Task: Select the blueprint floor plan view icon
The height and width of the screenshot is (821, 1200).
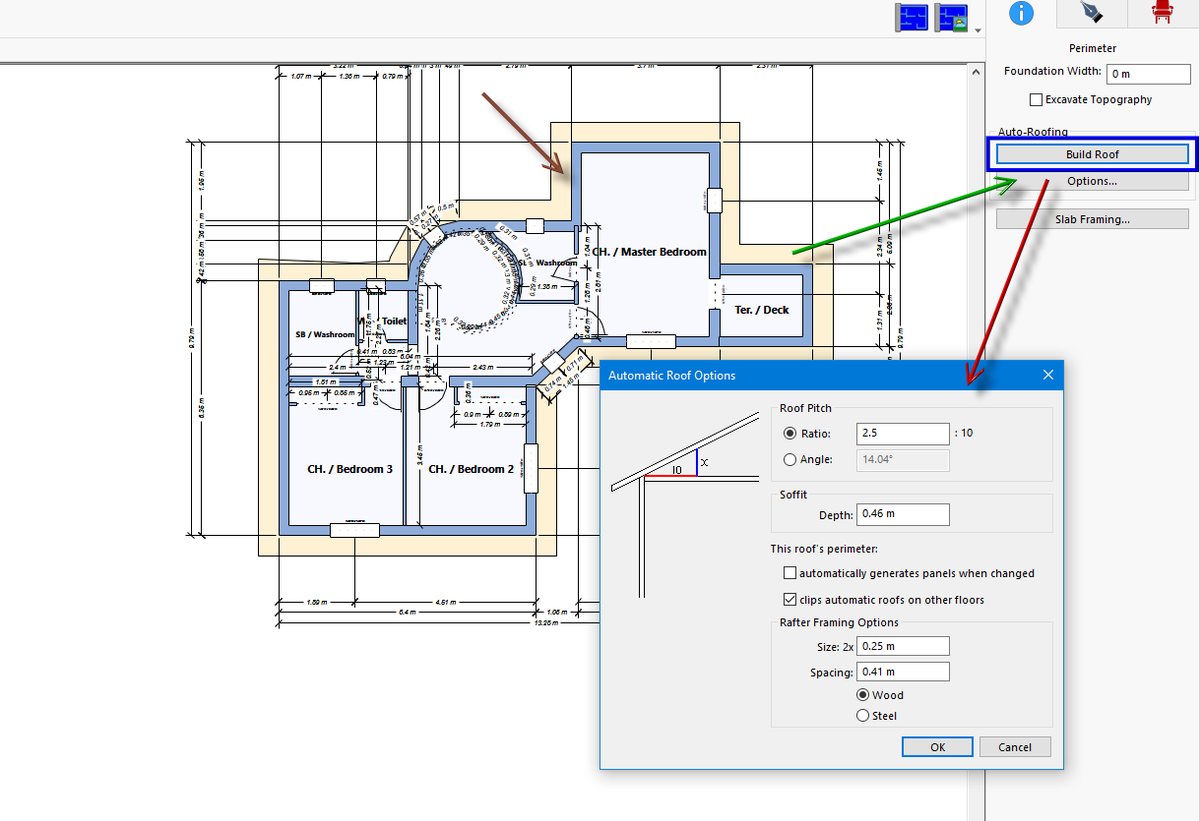Action: [x=912, y=19]
